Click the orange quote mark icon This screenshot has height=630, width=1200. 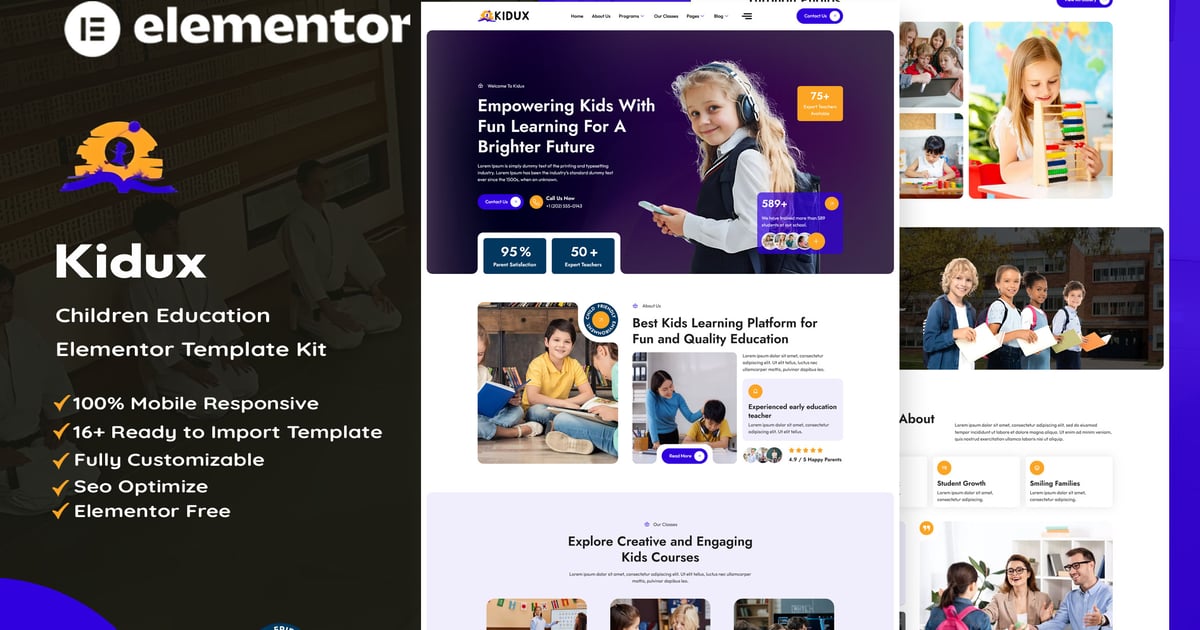coord(926,528)
